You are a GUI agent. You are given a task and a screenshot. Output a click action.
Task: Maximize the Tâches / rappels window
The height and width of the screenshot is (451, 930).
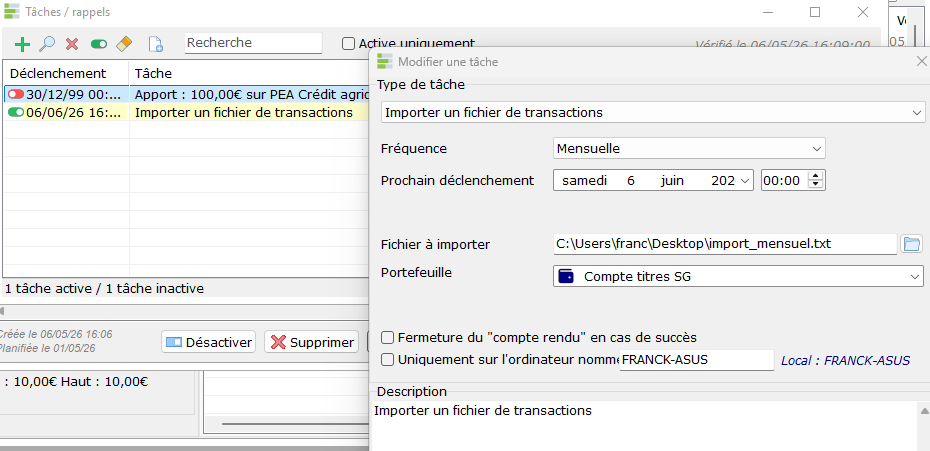point(815,12)
